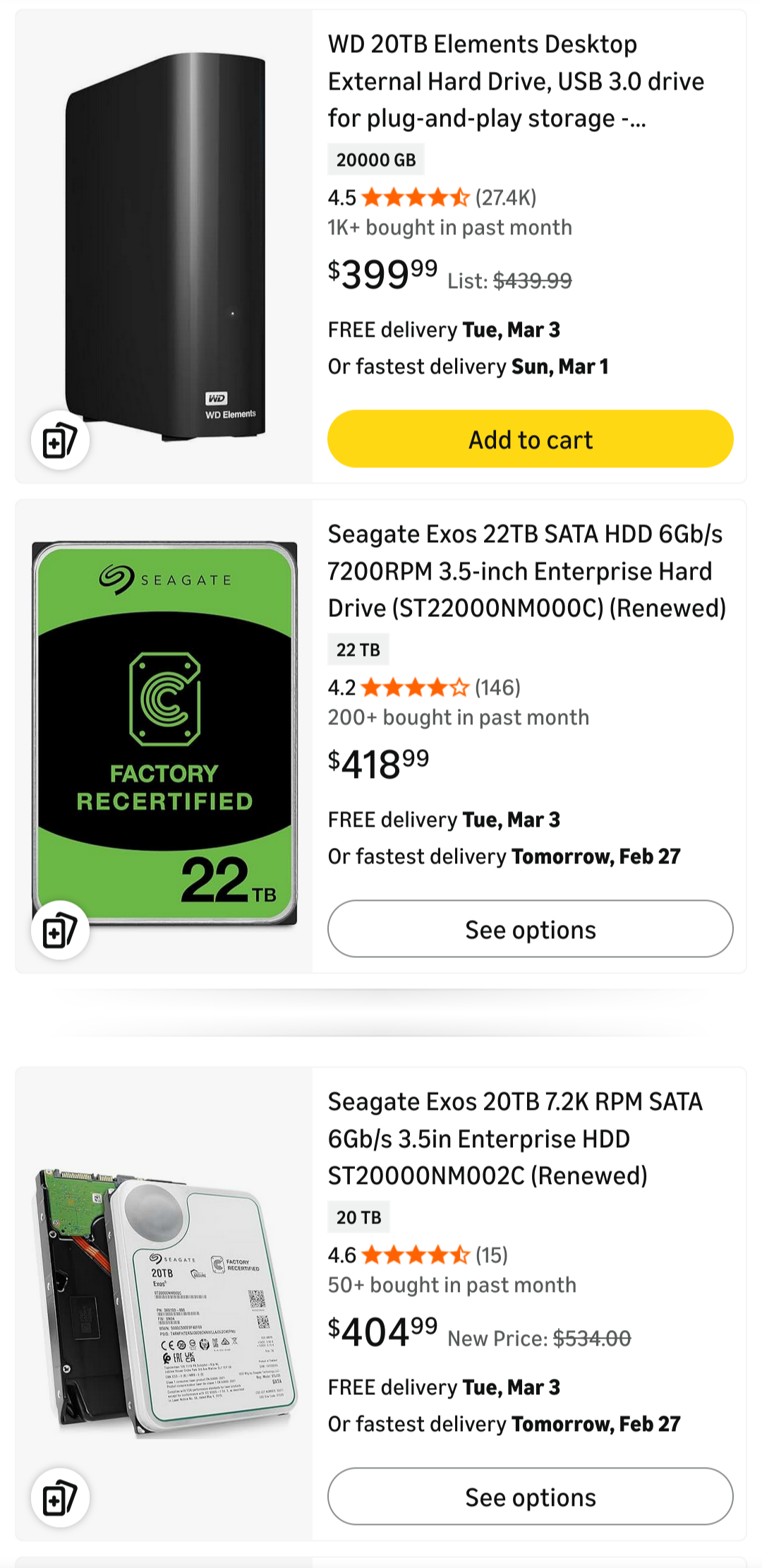Tap compare icon on WD Elements image
The height and width of the screenshot is (1568, 762).
[x=60, y=441]
